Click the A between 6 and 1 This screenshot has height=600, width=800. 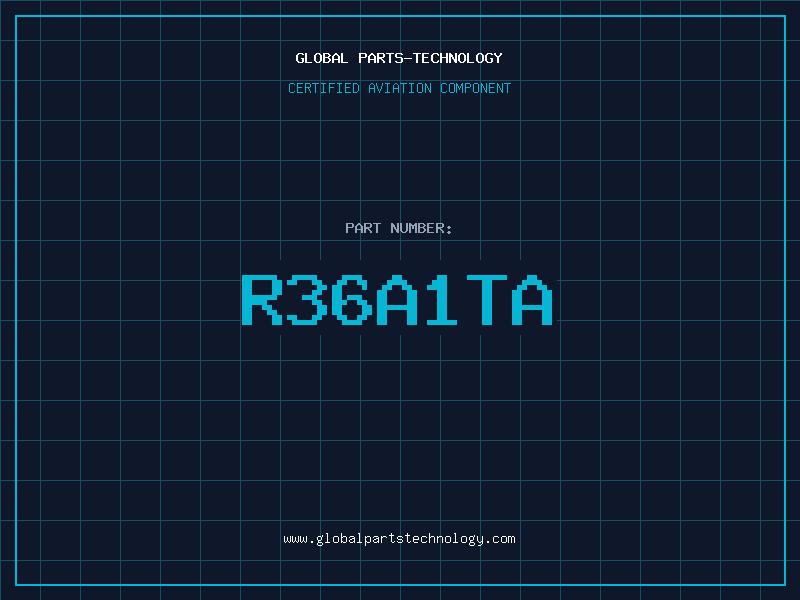[x=397, y=299]
